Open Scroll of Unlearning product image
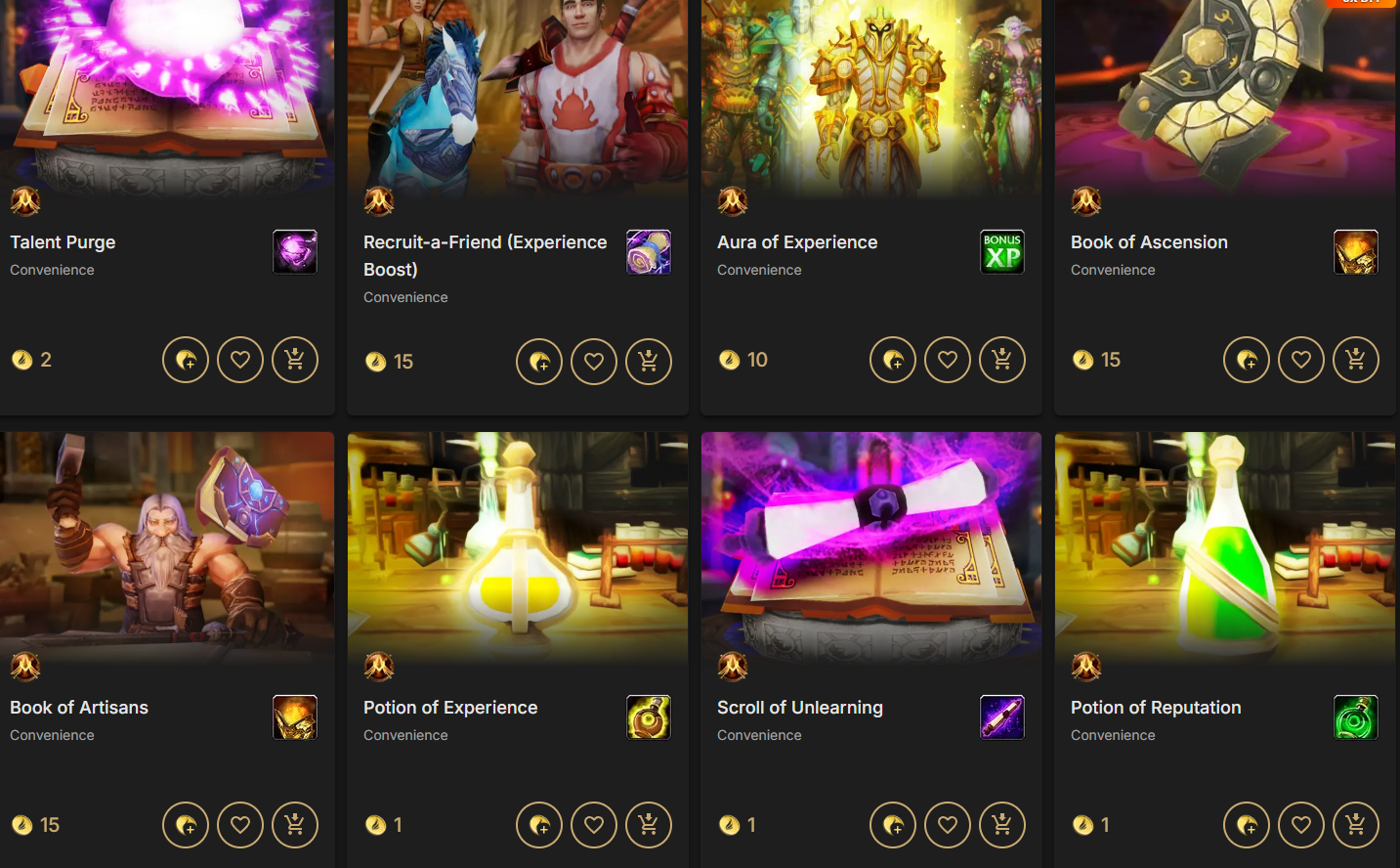 click(871, 547)
